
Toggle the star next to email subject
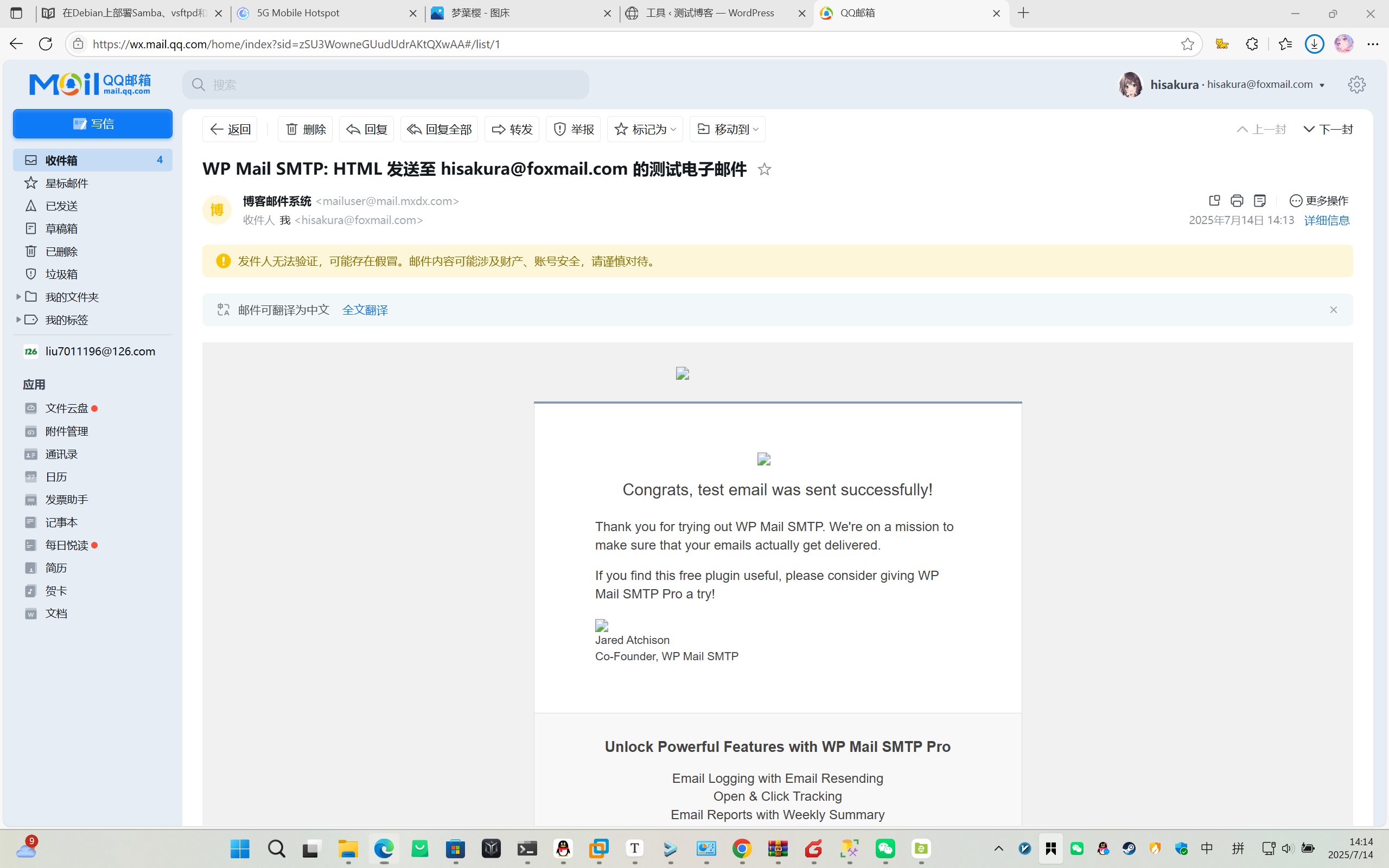(x=764, y=169)
